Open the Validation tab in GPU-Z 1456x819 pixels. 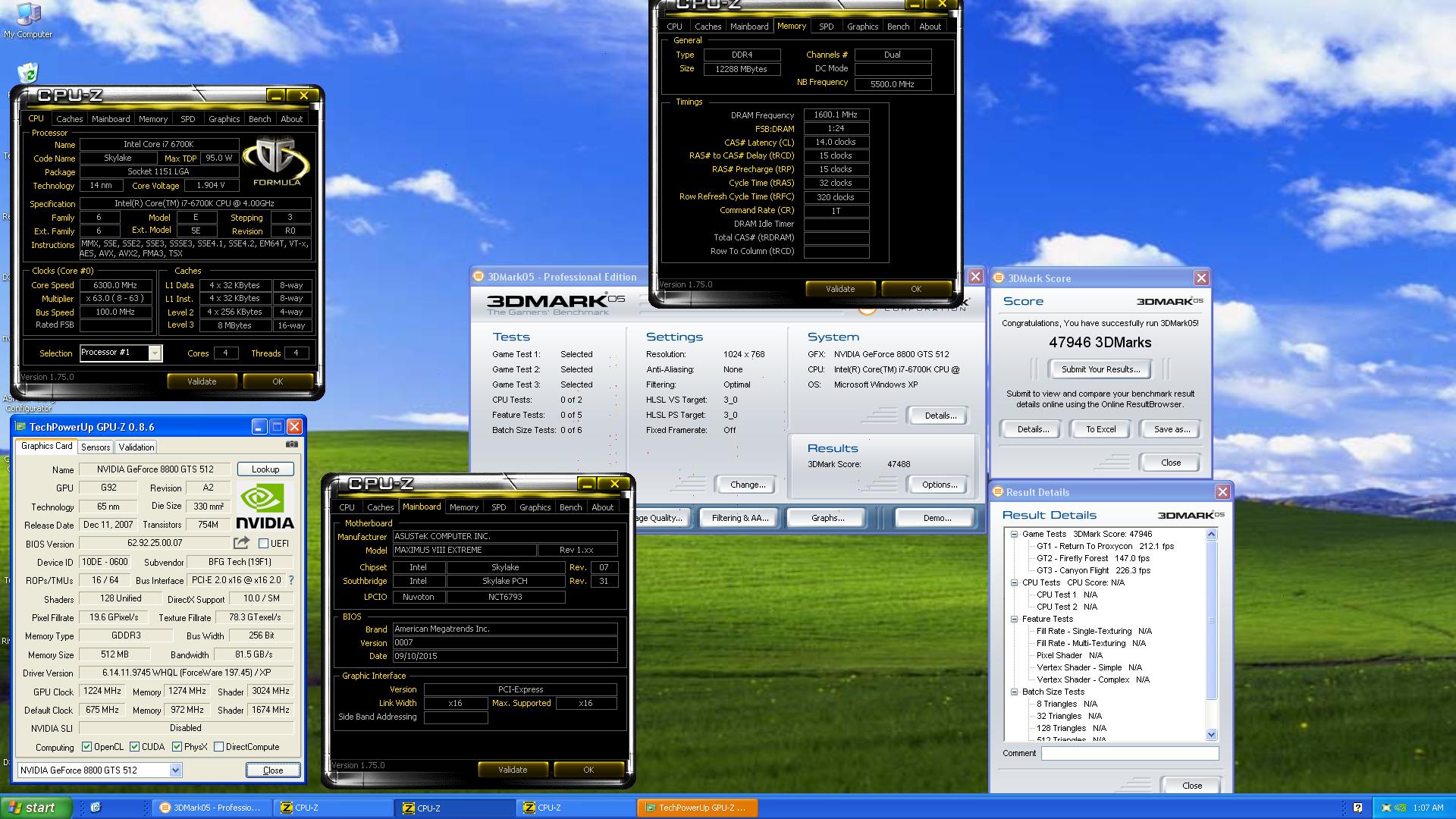(x=136, y=447)
